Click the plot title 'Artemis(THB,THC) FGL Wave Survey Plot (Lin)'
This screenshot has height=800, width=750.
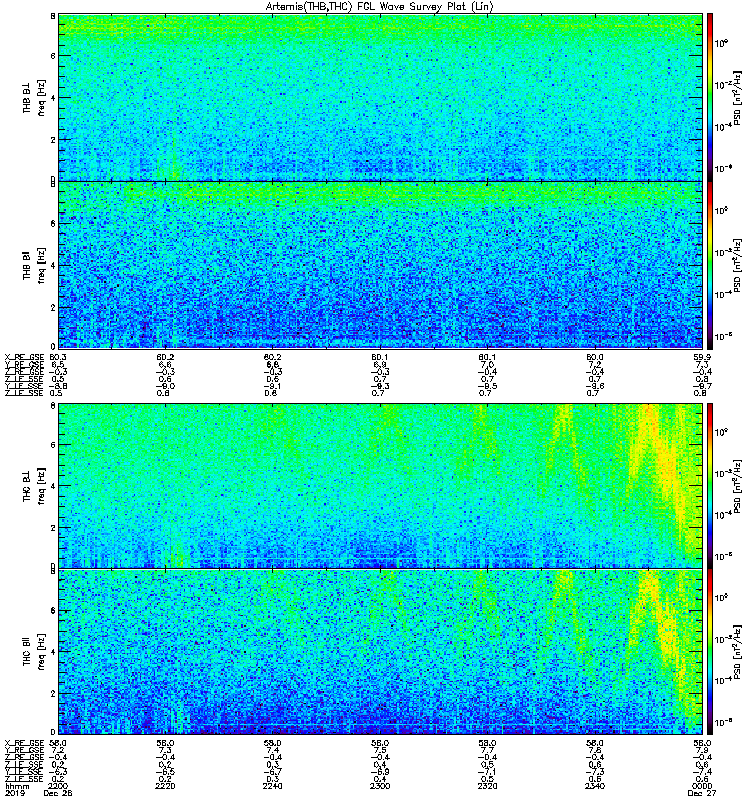click(x=380, y=7)
